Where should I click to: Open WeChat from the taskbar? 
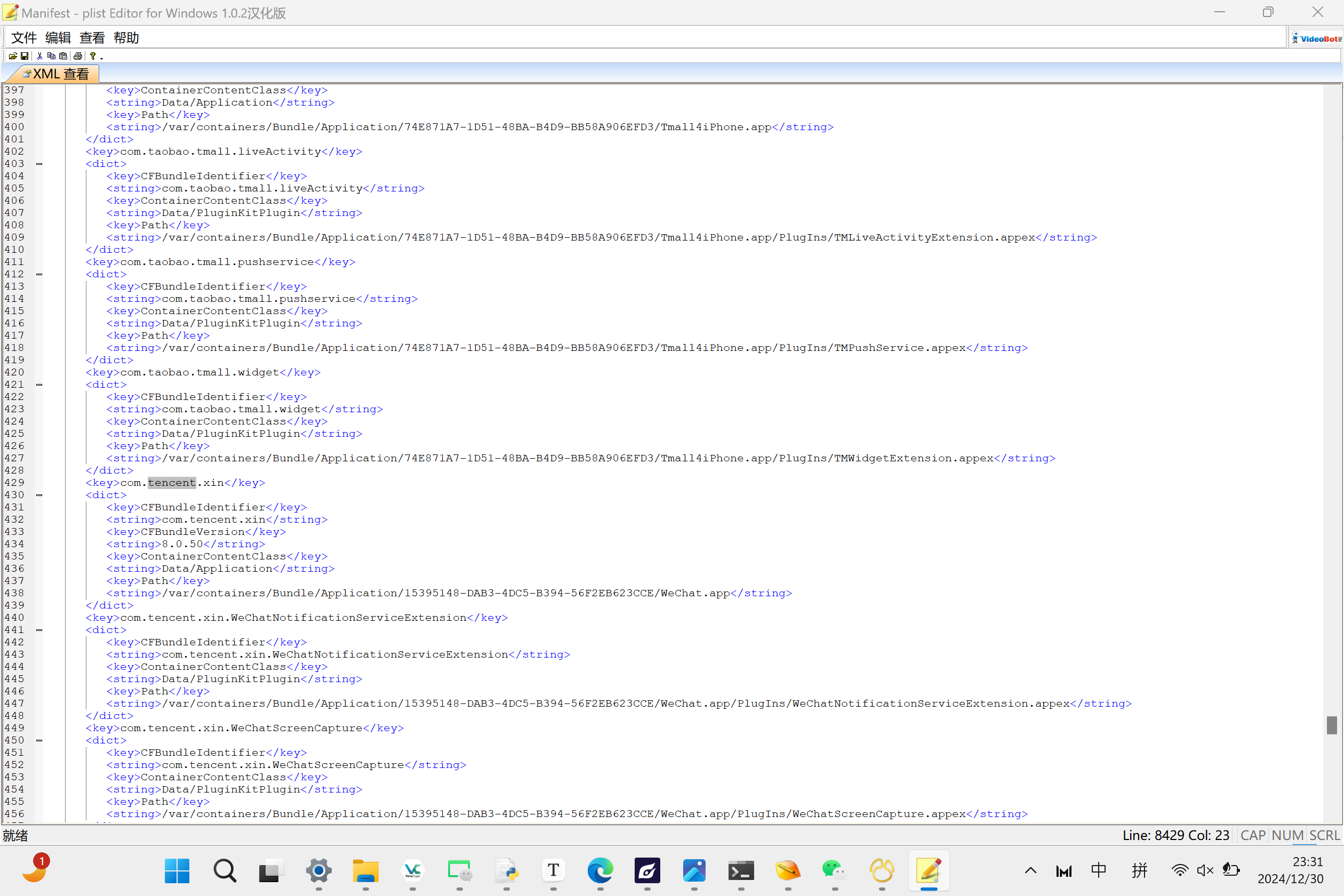click(x=834, y=871)
